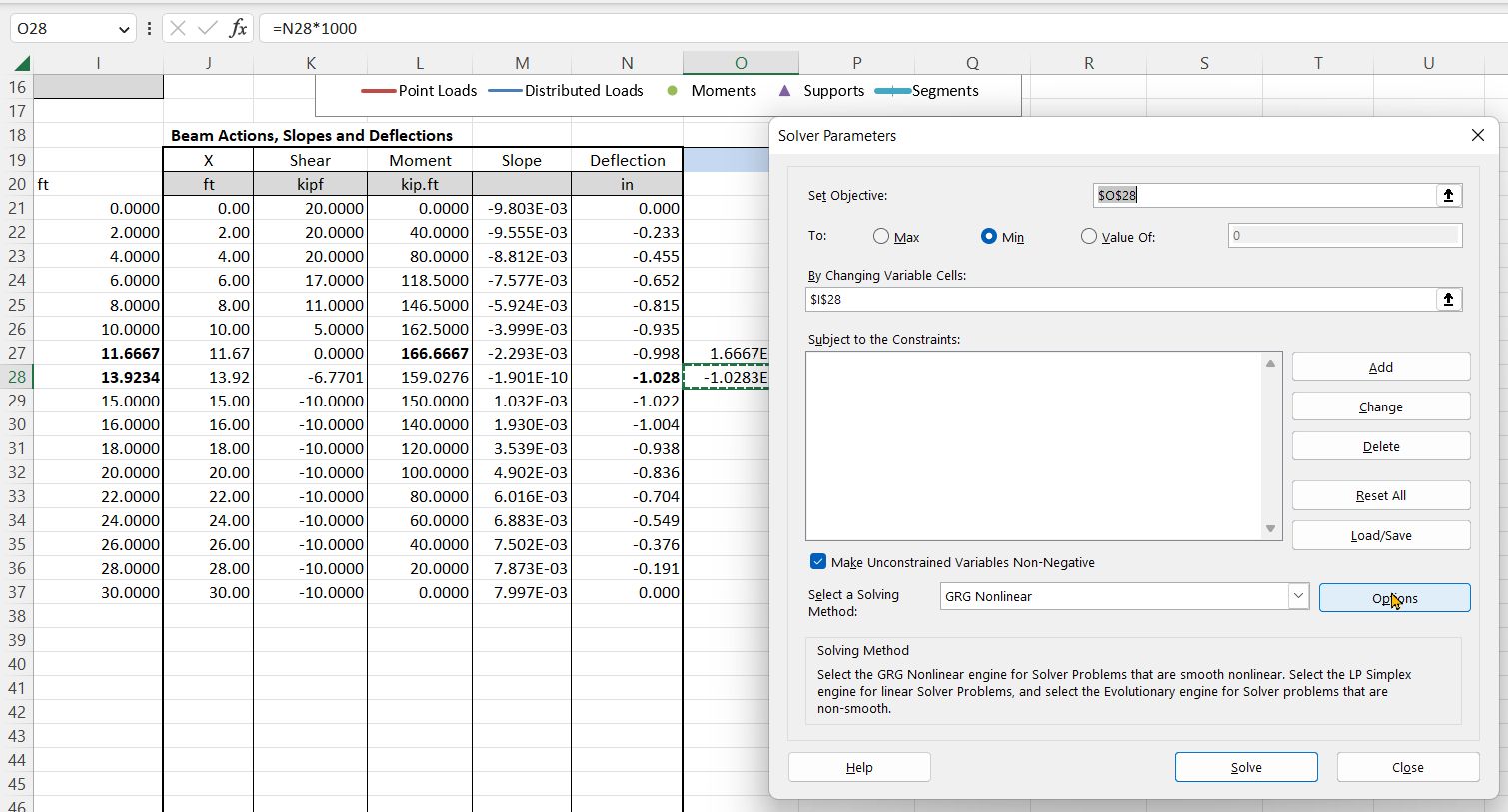Select the Max radio button
This screenshot has height=812, width=1508.
881,237
